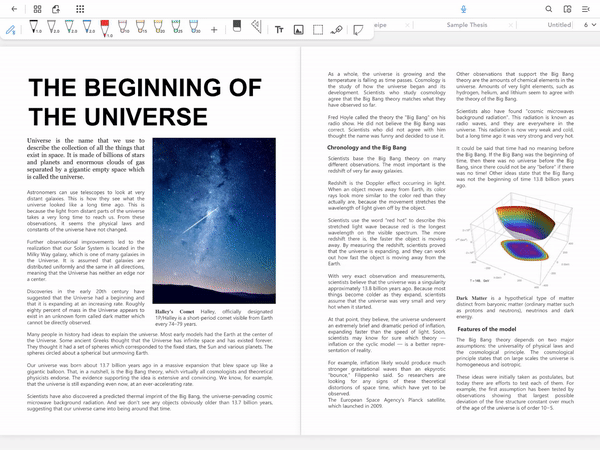Open the ruler triangle tool

256,26
